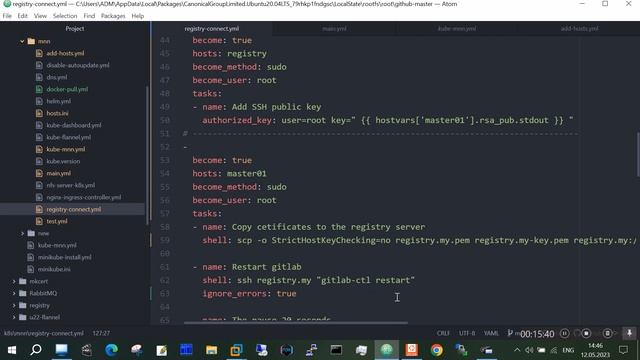
Task: Open Windows taskbar search
Action: tap(36, 350)
